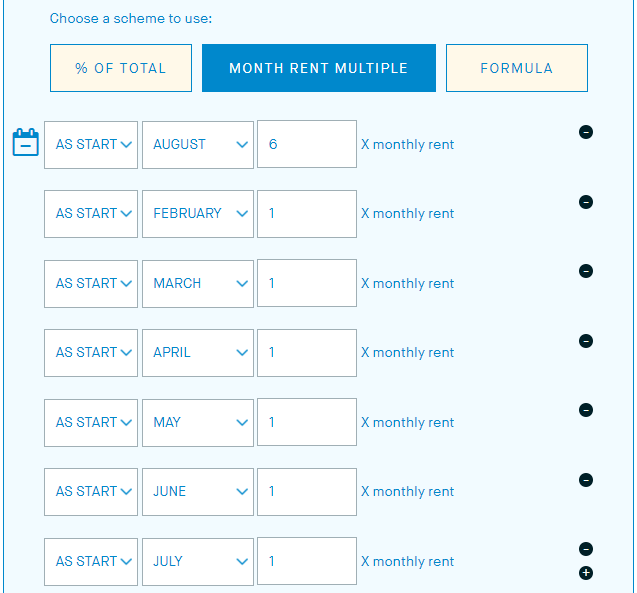Click the August rent multiple field showing 6
Screen dimensions: 637x593
[x=307, y=144]
